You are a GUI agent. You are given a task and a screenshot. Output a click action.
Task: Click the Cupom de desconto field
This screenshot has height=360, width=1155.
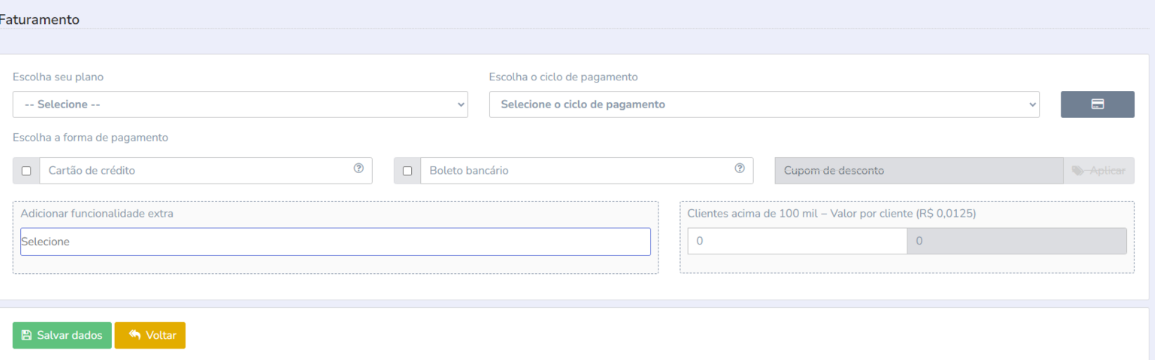919,171
